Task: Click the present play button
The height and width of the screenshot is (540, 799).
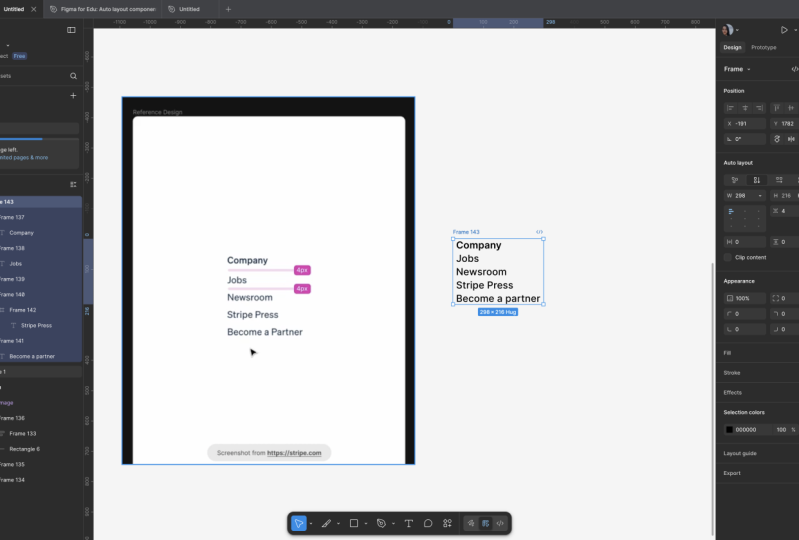Action: click(x=784, y=30)
